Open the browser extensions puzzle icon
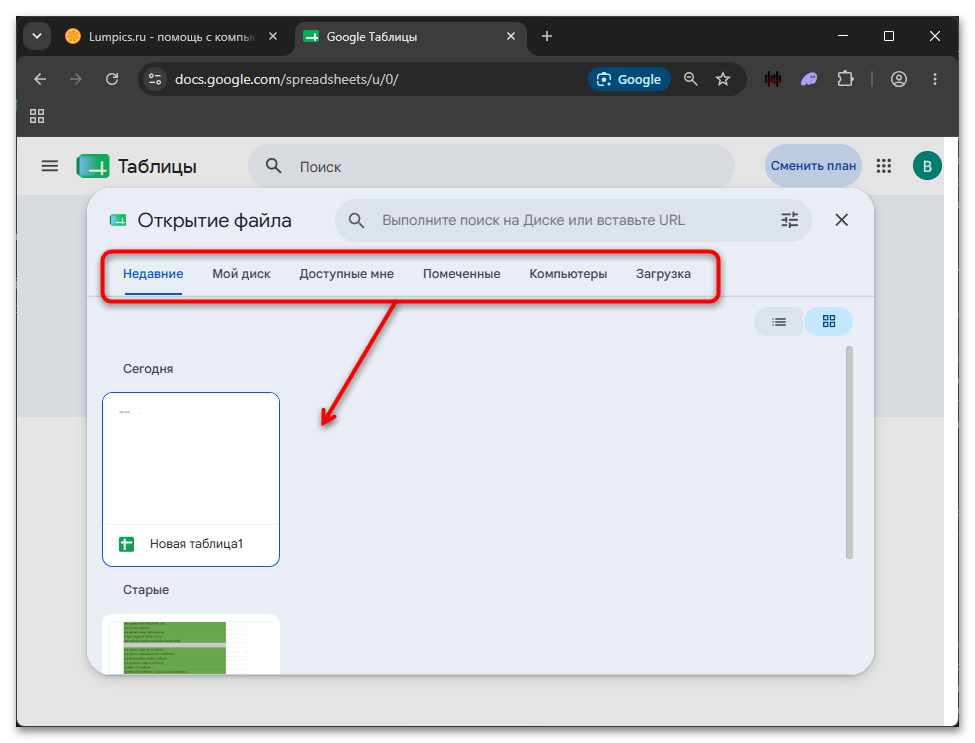 (845, 79)
